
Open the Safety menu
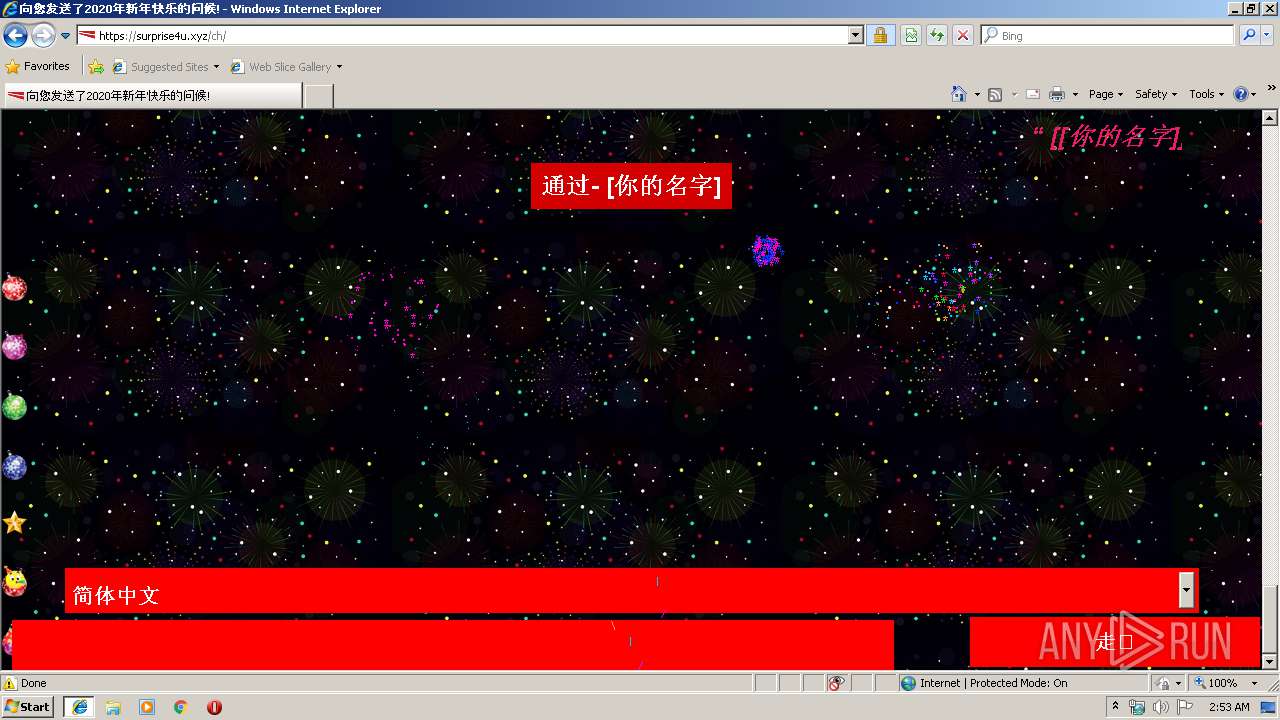click(1156, 94)
